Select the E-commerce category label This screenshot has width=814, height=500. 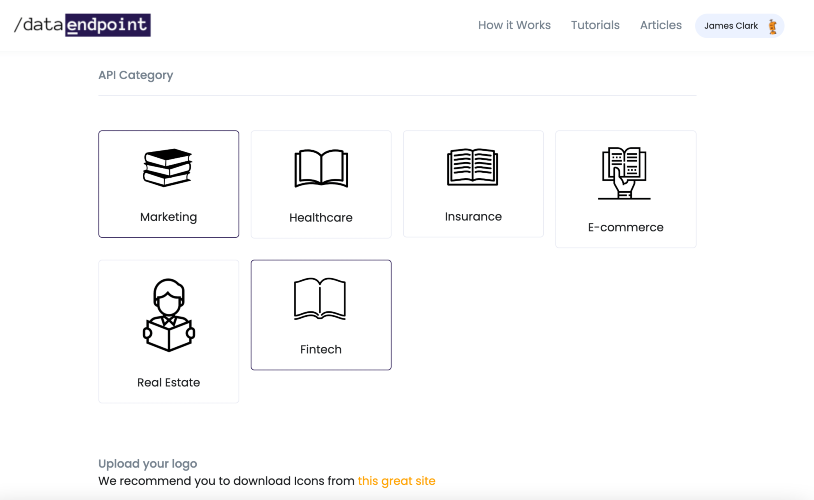626,227
